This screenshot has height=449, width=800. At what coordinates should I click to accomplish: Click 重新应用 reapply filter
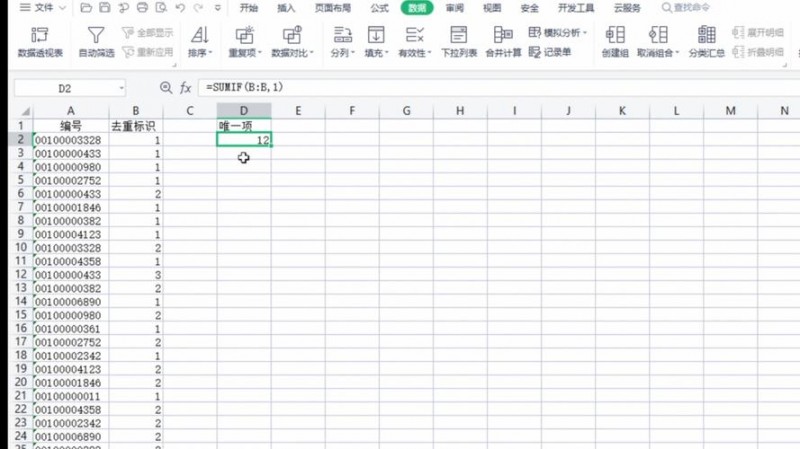point(148,52)
